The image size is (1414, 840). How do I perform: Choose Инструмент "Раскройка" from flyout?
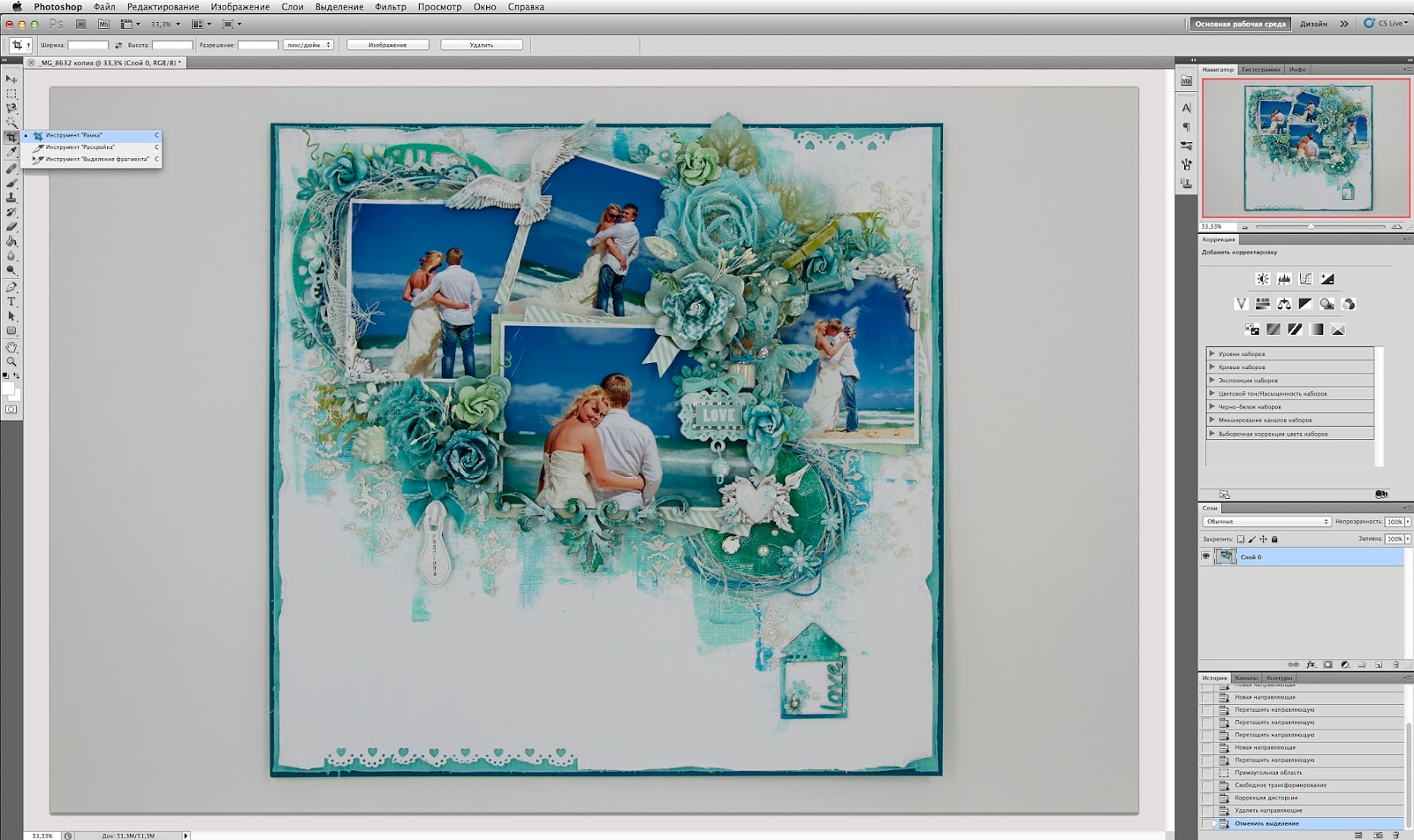[x=92, y=148]
